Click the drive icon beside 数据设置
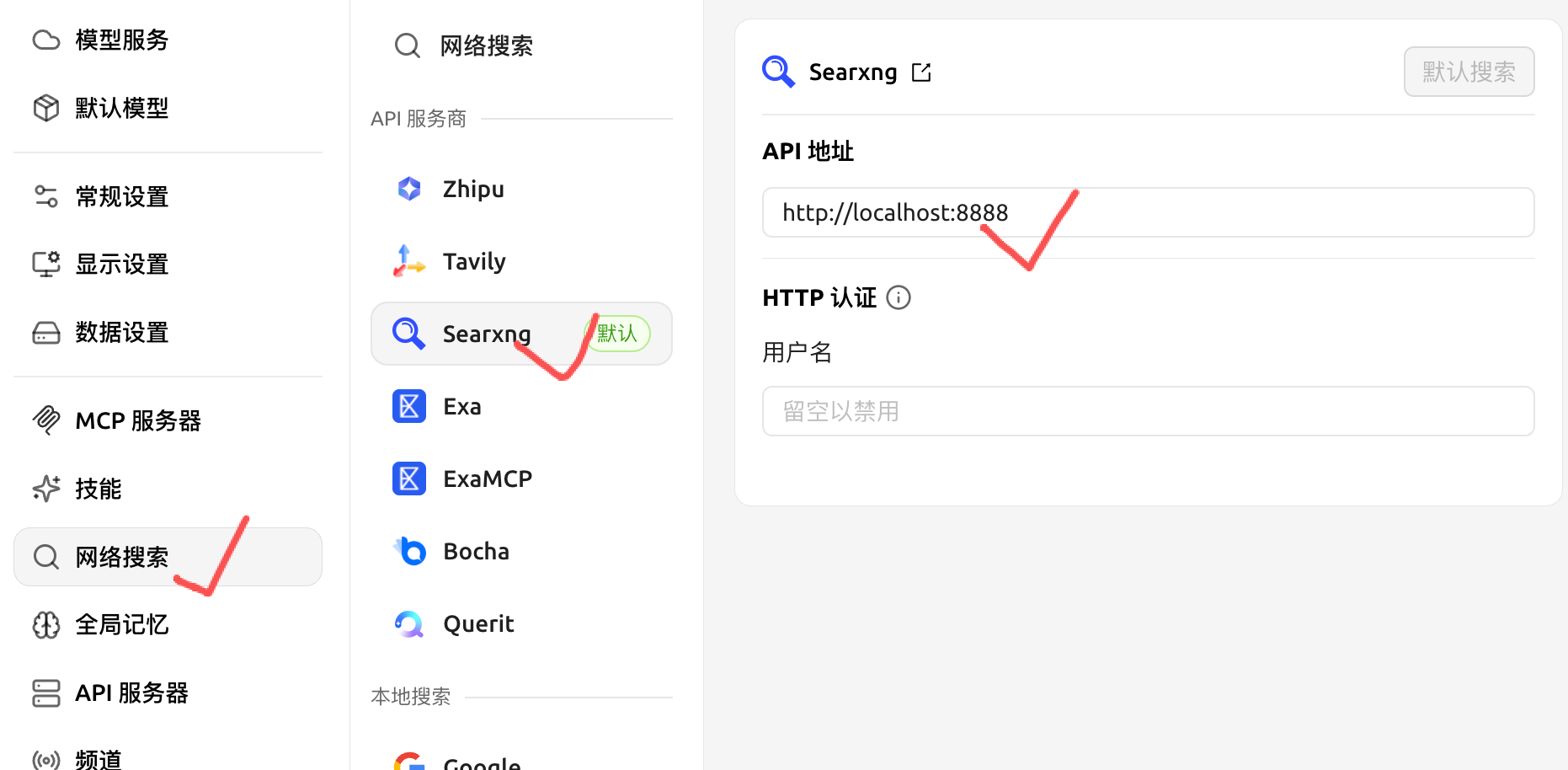 (46, 333)
